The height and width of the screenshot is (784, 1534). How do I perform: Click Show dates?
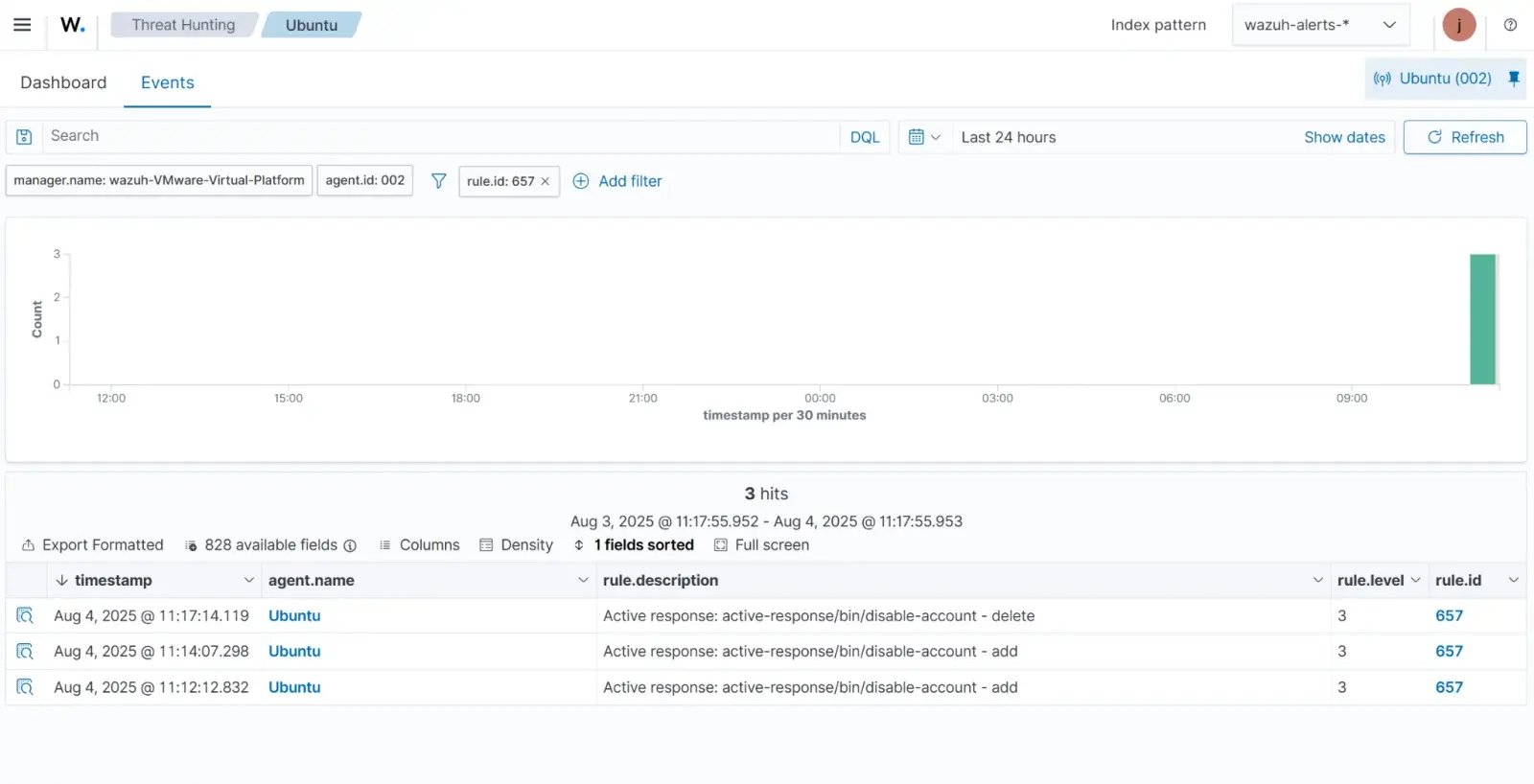pyautogui.click(x=1344, y=137)
